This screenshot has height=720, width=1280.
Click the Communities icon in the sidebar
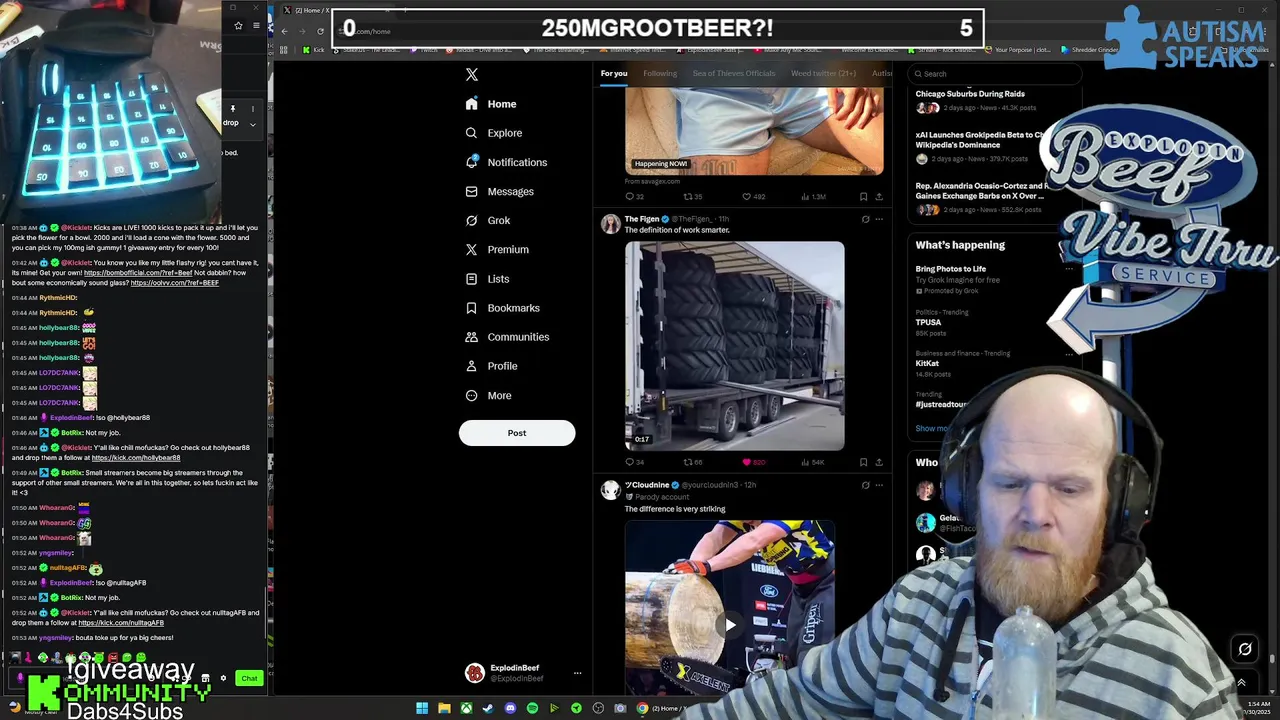(472, 337)
